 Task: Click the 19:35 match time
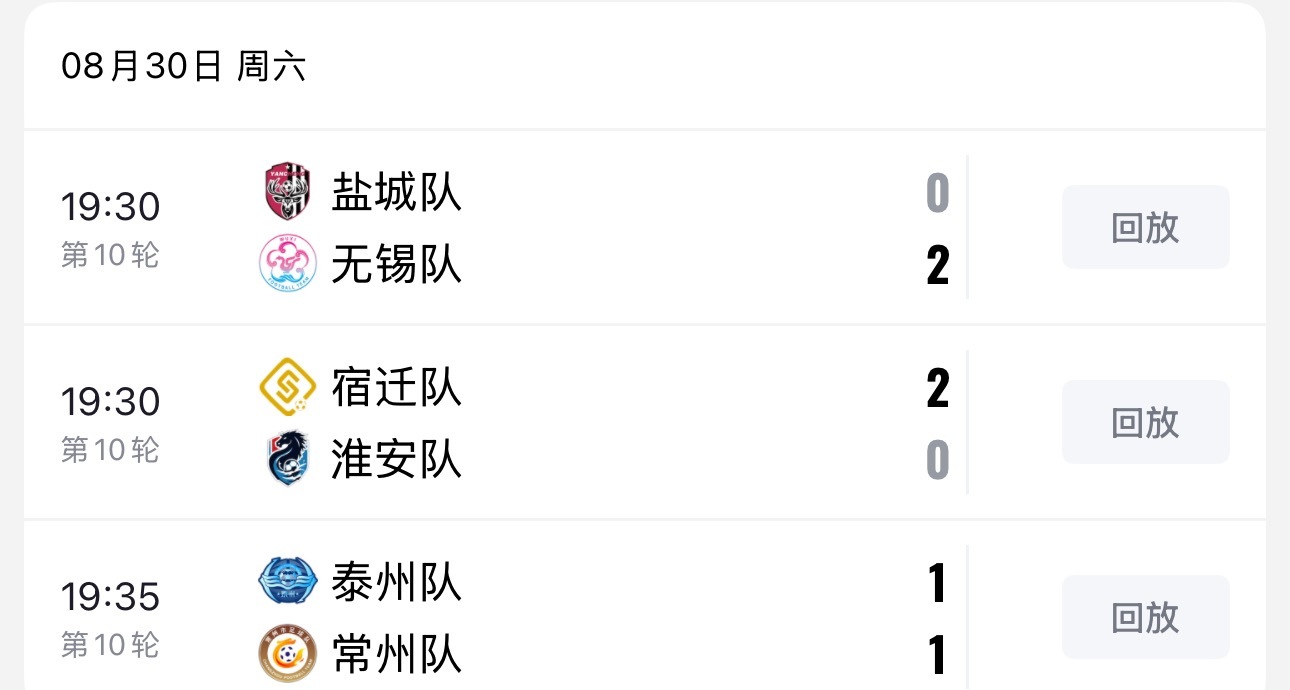[x=110, y=597]
